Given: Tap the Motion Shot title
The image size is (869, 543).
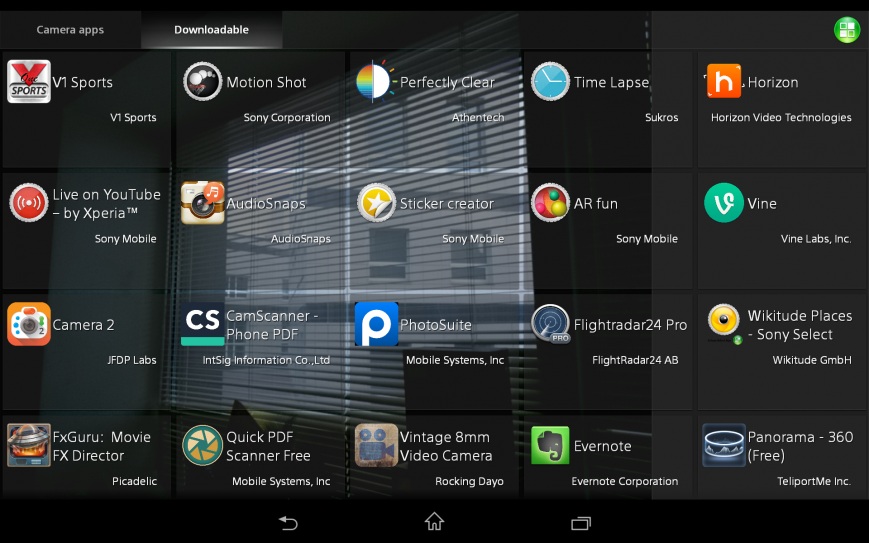Looking at the screenshot, I should click(266, 83).
